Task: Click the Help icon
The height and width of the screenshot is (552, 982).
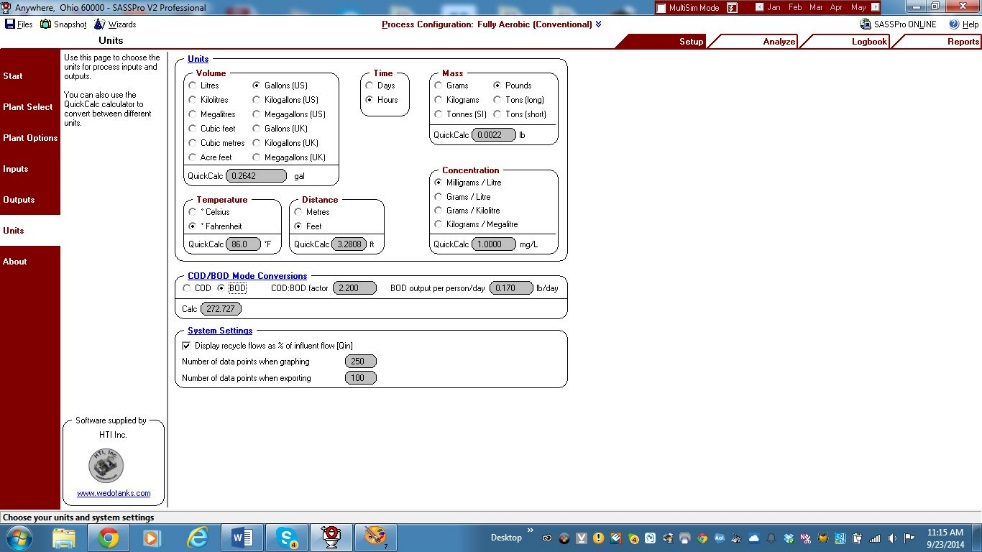Action: [954, 24]
